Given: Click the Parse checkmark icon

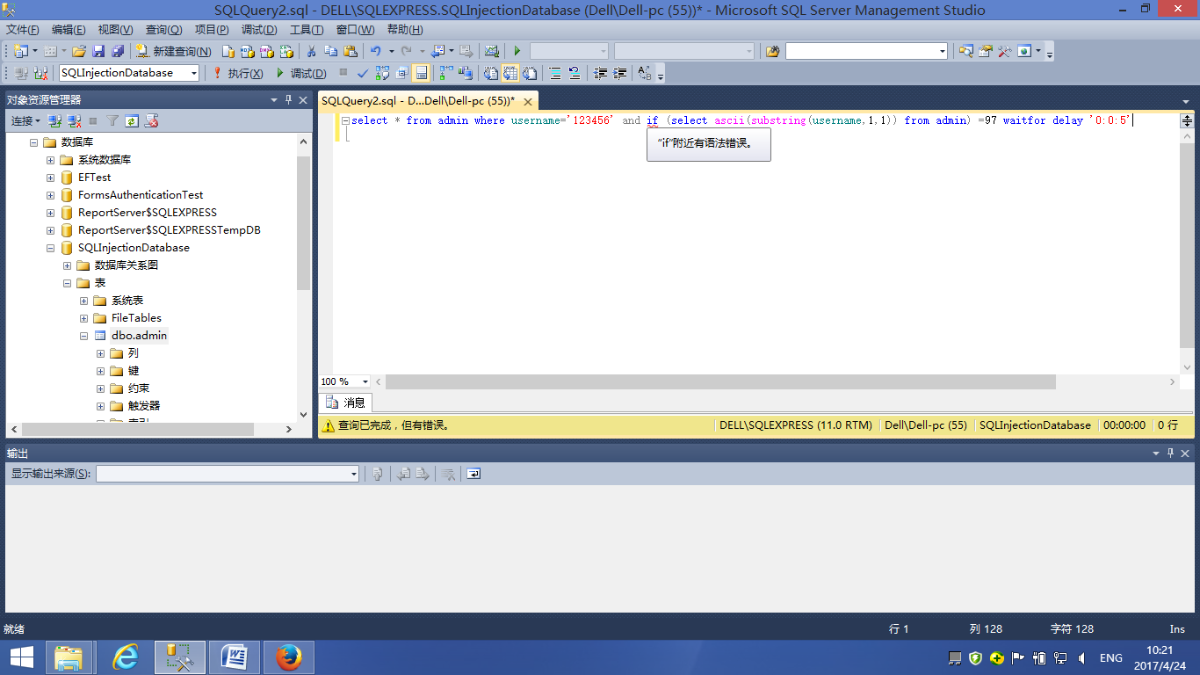Looking at the screenshot, I should pyautogui.click(x=363, y=73).
